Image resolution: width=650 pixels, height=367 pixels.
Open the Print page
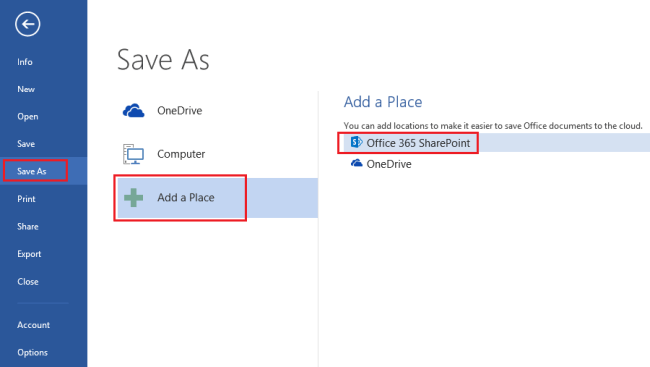click(x=27, y=199)
